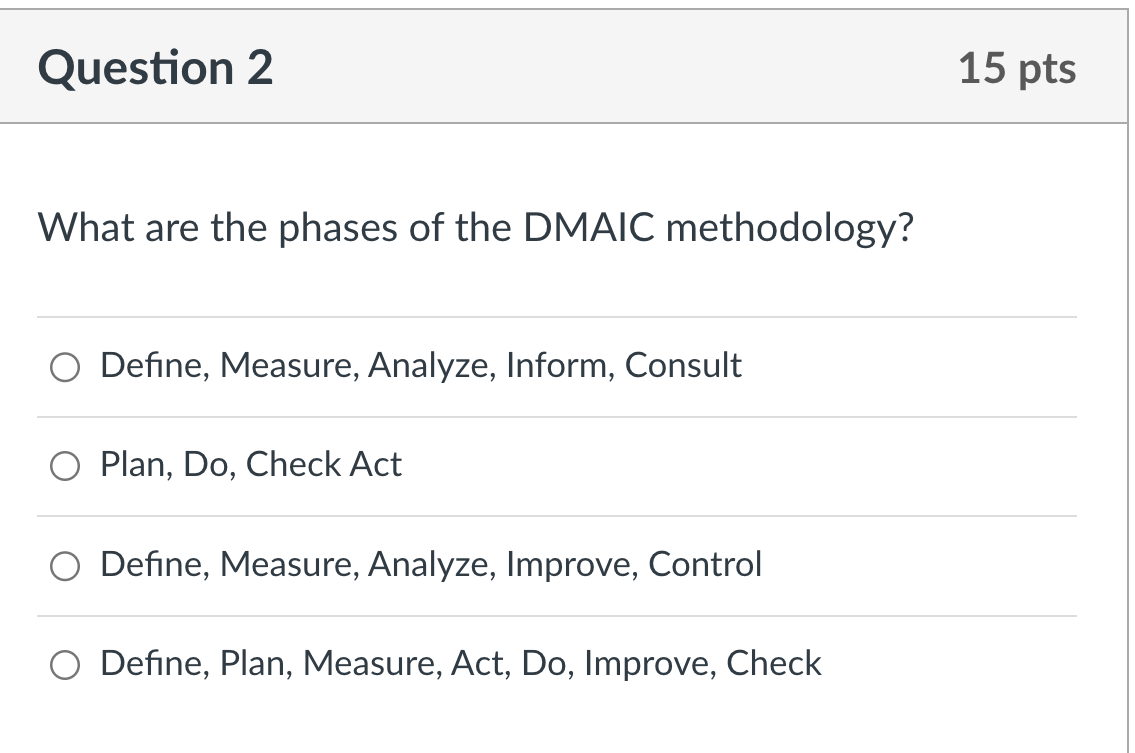The width and height of the screenshot is (1135, 753).
Task: Select the radio button for 'Define, Measure, Analyze, Improve, Control'
Action: click(64, 565)
